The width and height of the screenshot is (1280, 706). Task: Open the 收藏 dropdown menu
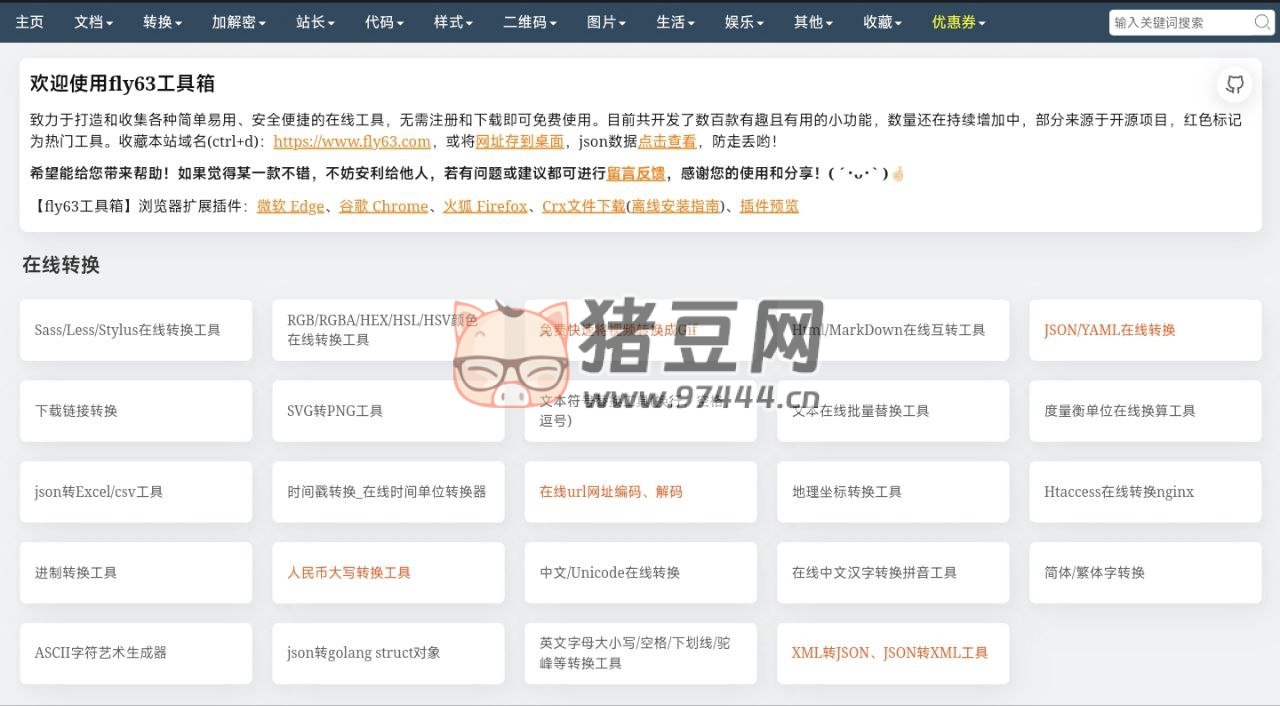pos(881,21)
